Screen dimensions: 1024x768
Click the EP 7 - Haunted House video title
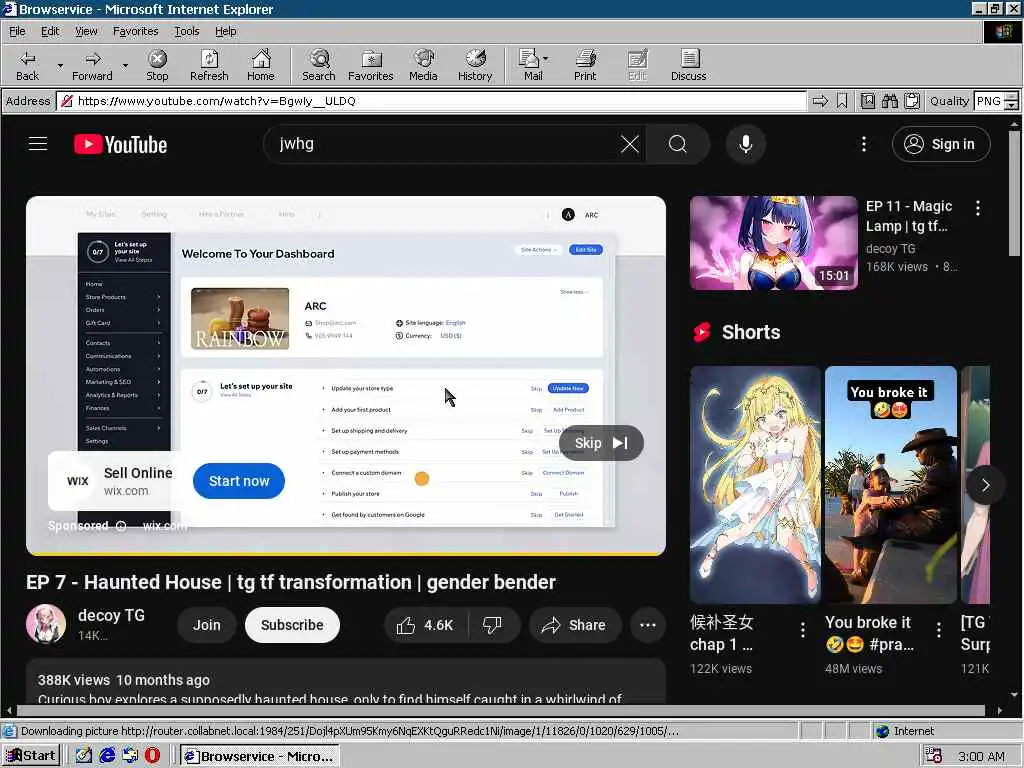pyautogui.click(x=291, y=582)
